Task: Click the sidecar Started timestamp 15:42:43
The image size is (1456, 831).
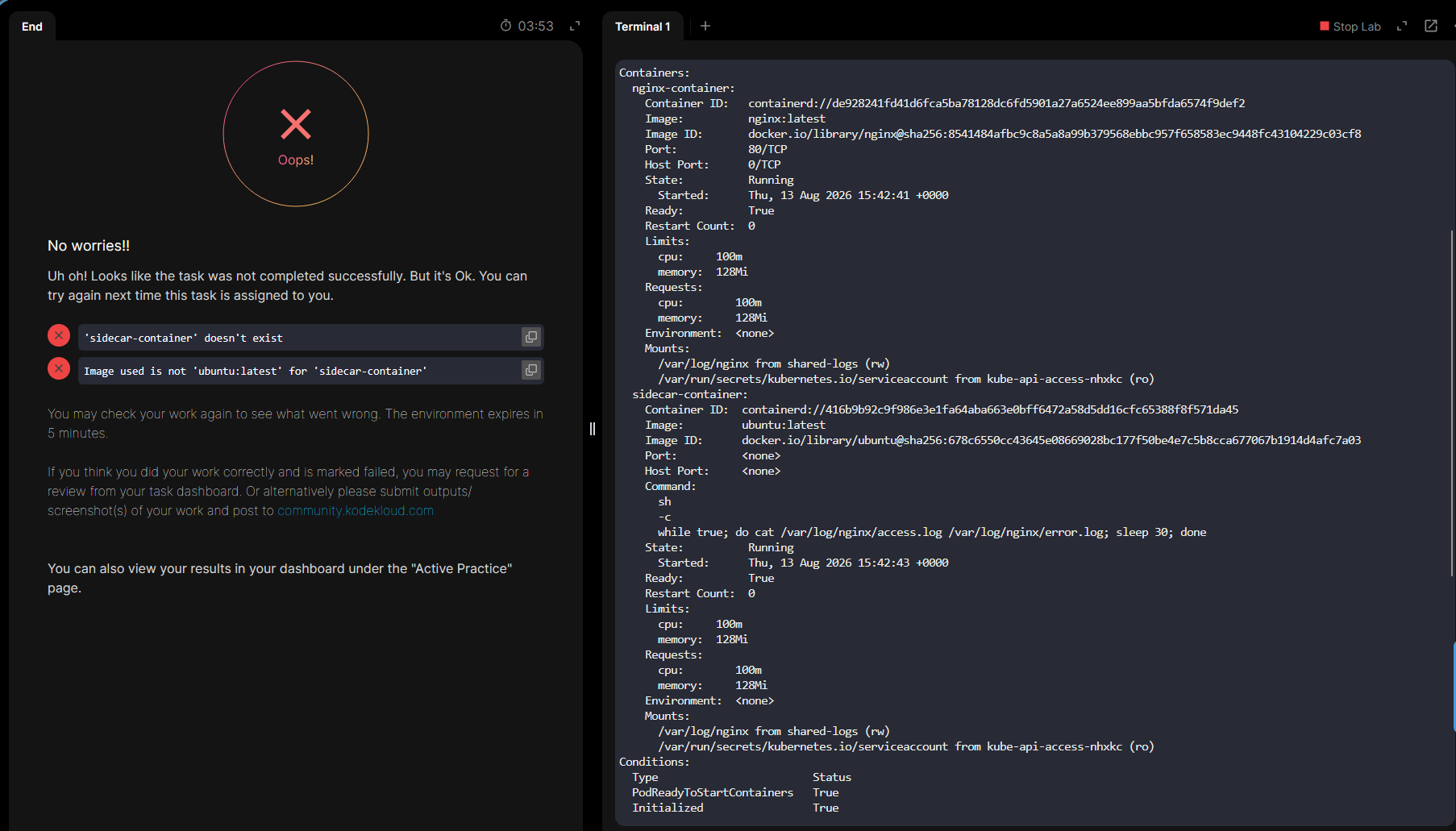Action: pyautogui.click(x=848, y=563)
